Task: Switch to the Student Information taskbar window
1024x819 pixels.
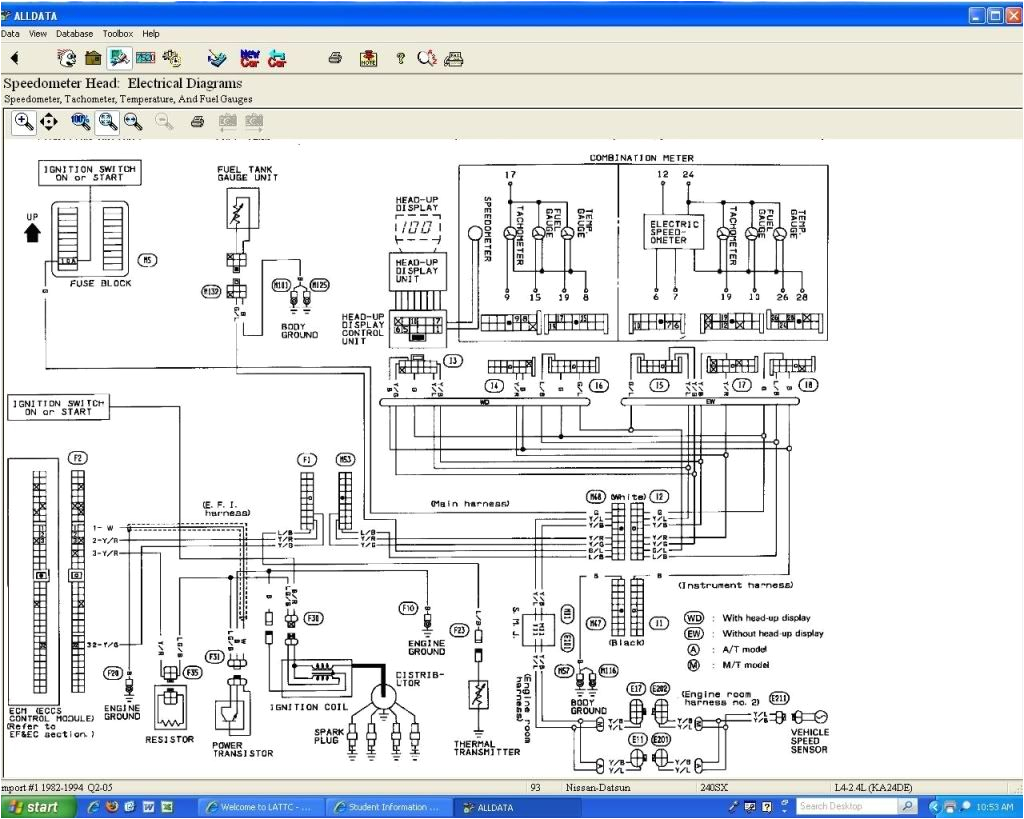Action: coord(389,806)
